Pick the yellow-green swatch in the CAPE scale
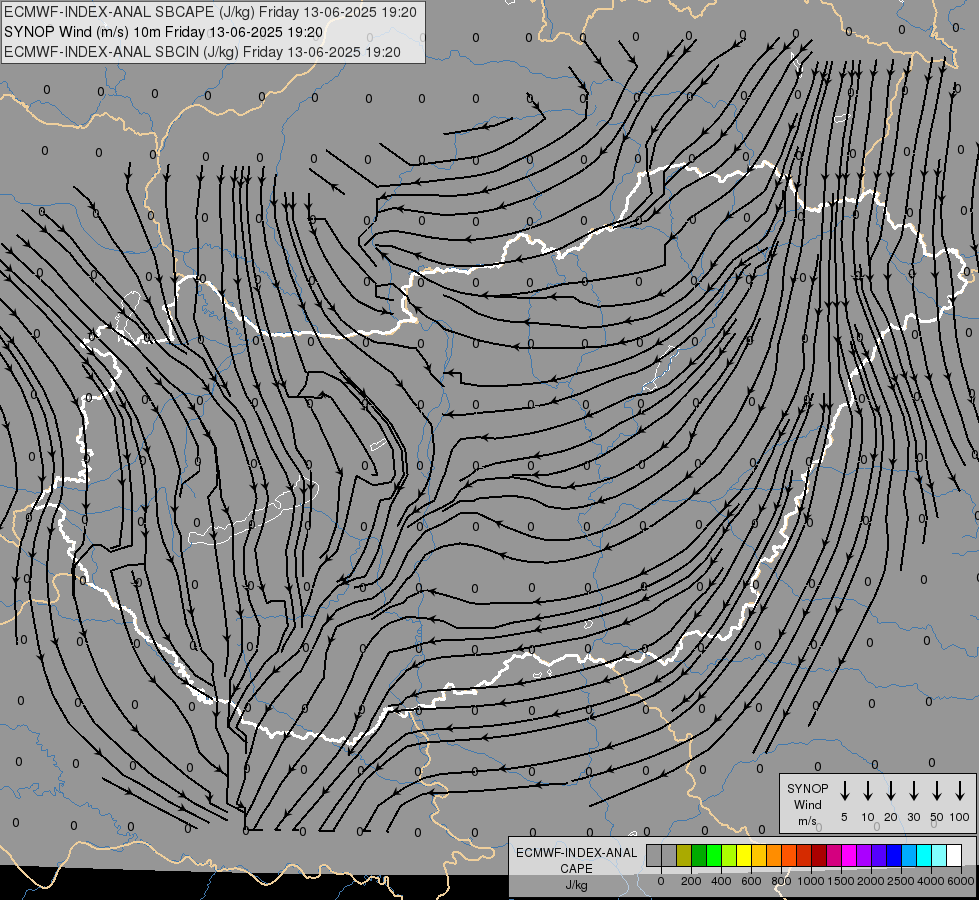Screen dimensions: 979x900 pyautogui.click(x=729, y=855)
